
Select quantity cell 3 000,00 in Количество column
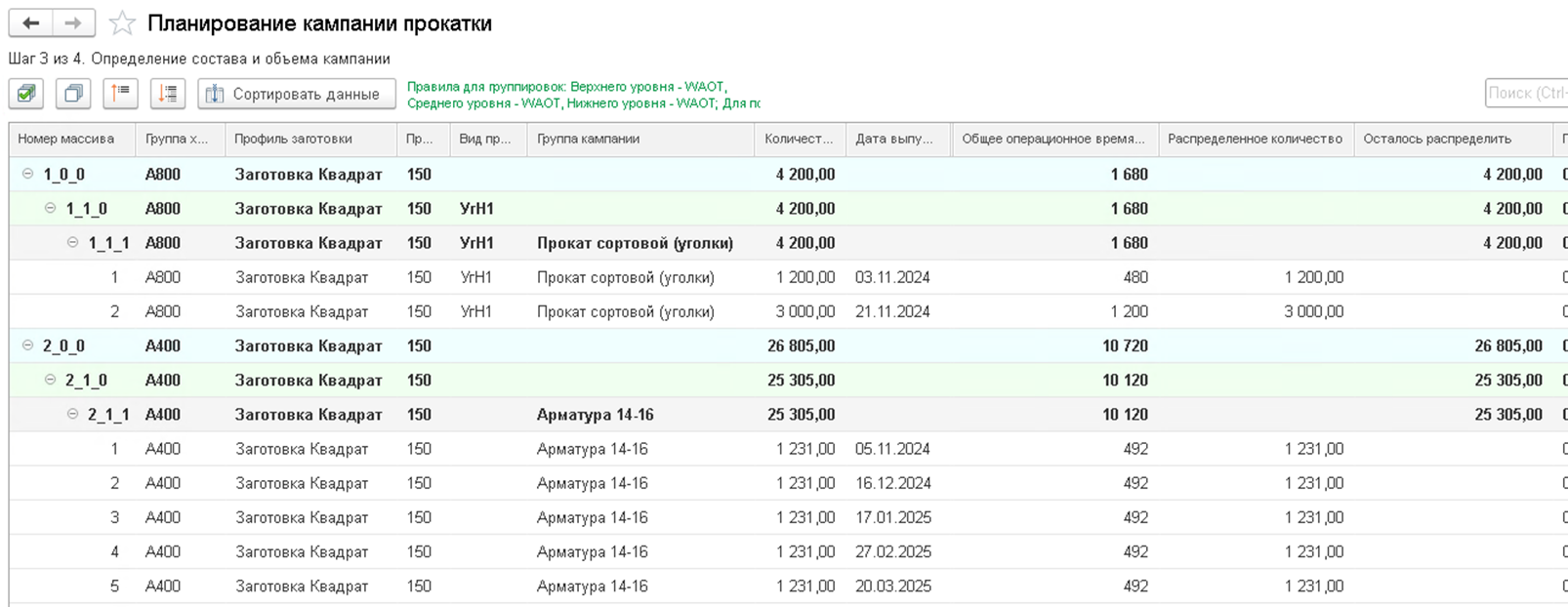click(x=805, y=311)
